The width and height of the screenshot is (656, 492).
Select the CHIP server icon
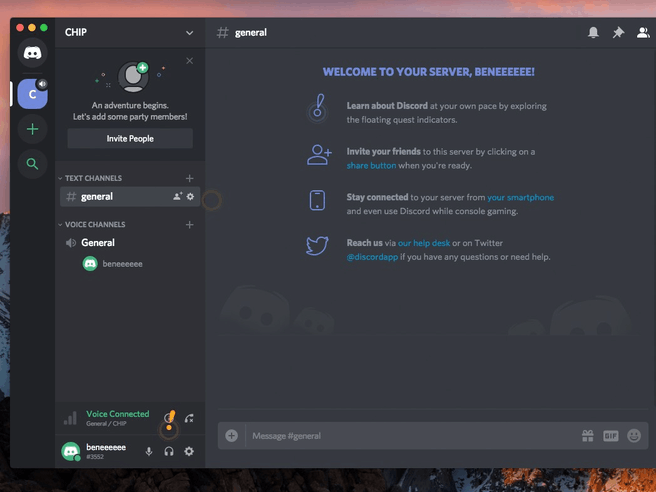32,94
